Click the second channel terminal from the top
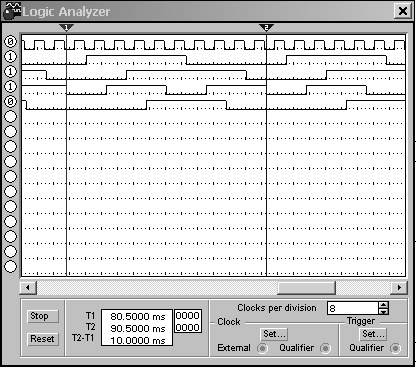Image resolution: width=416 pixels, height=367 pixels. pyautogui.click(x=10, y=57)
